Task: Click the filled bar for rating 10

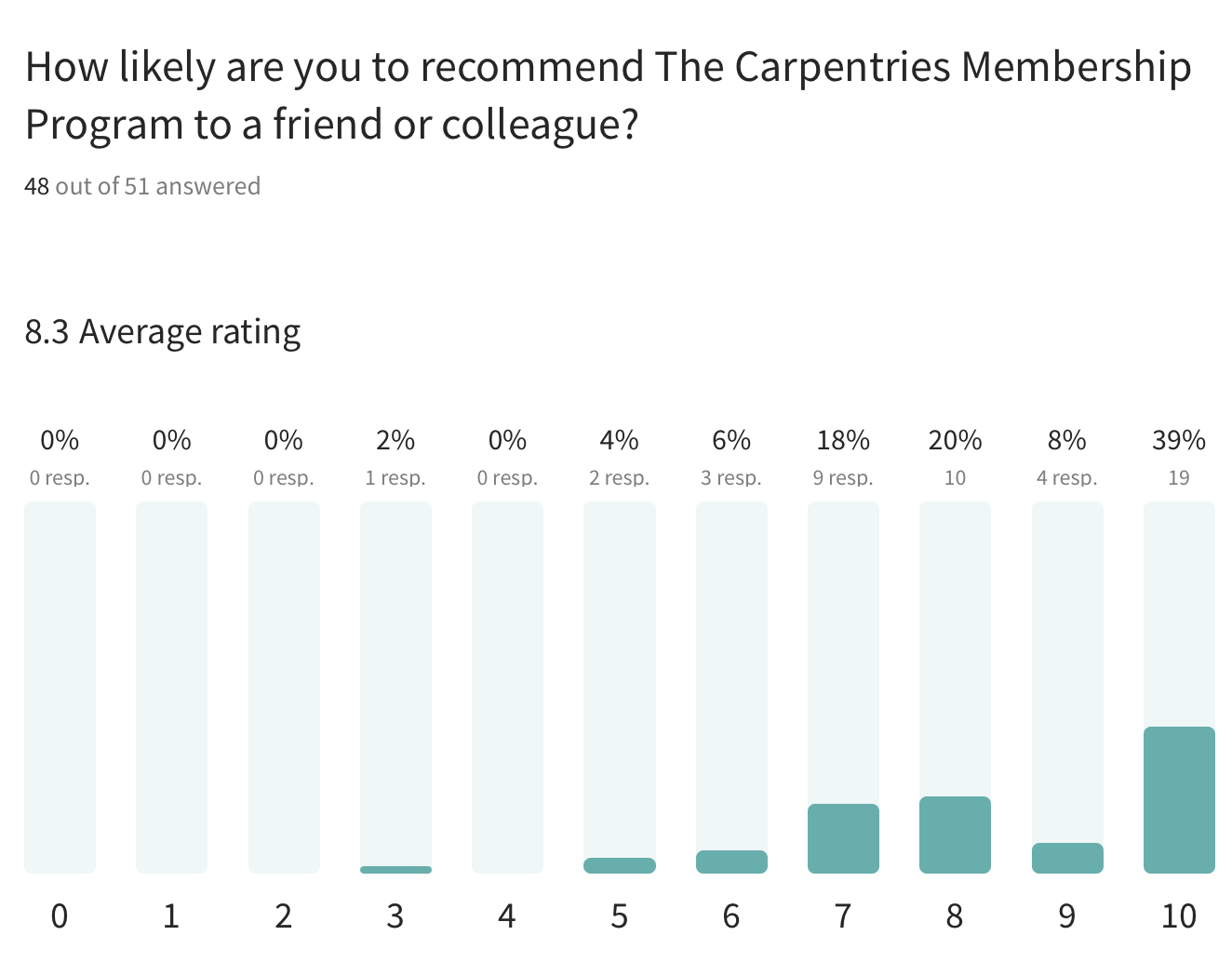Action: click(1179, 800)
